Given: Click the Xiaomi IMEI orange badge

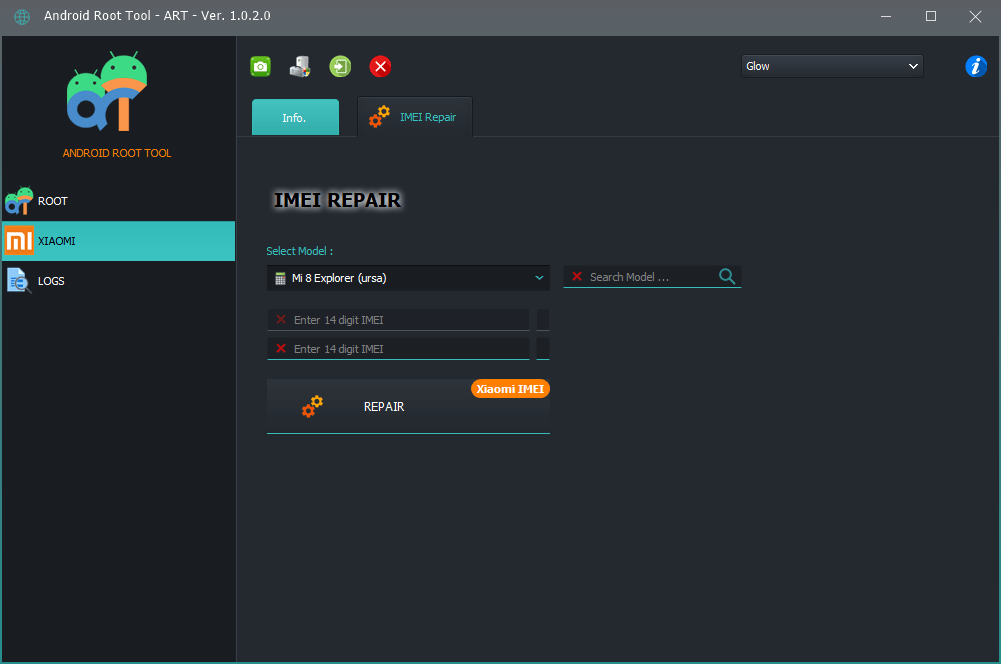Looking at the screenshot, I should click(510, 388).
